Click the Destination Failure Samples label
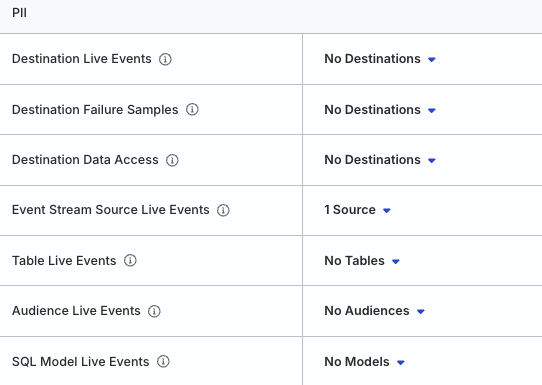542x385 pixels. pos(95,110)
